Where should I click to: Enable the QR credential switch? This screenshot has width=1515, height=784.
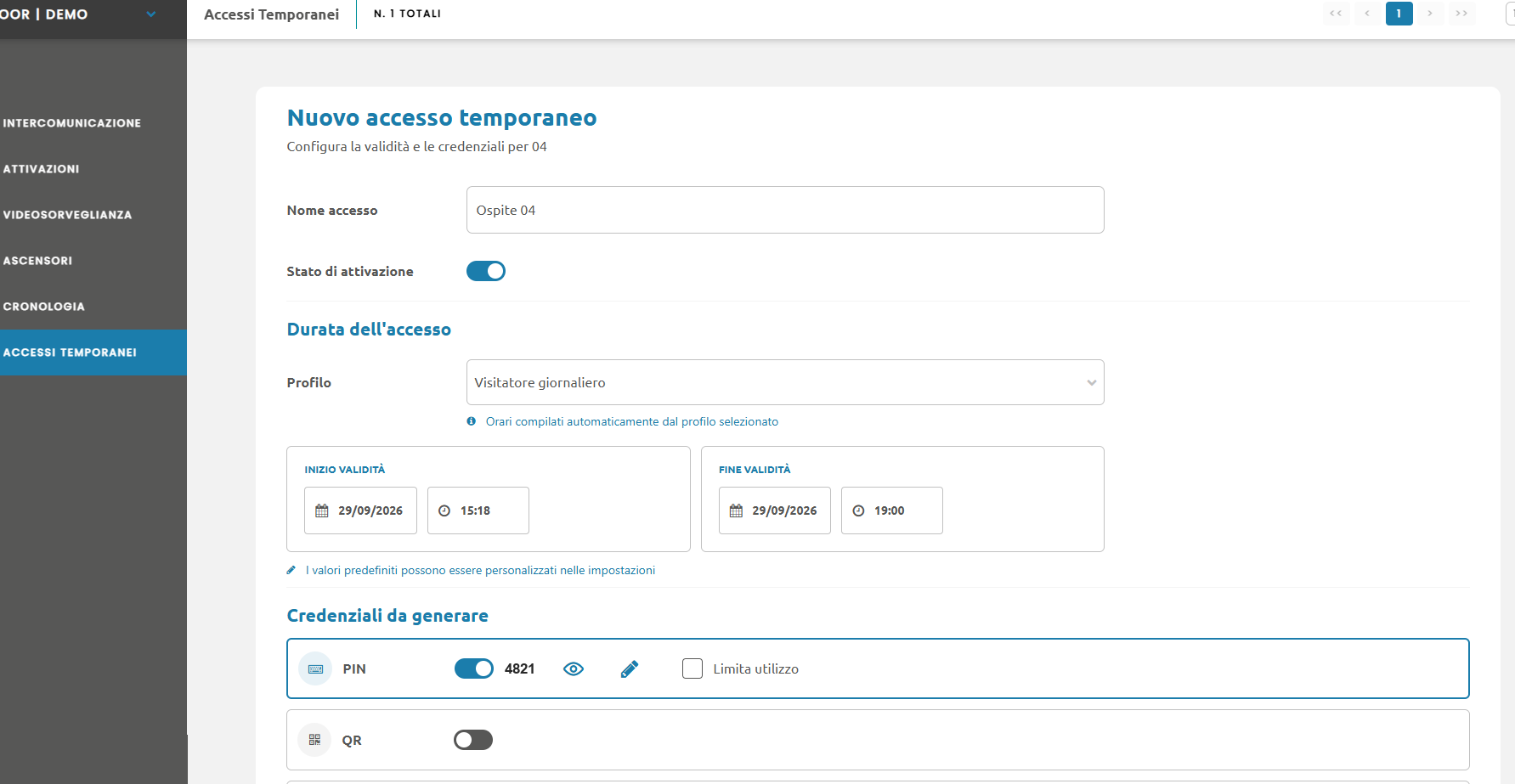tap(473, 740)
